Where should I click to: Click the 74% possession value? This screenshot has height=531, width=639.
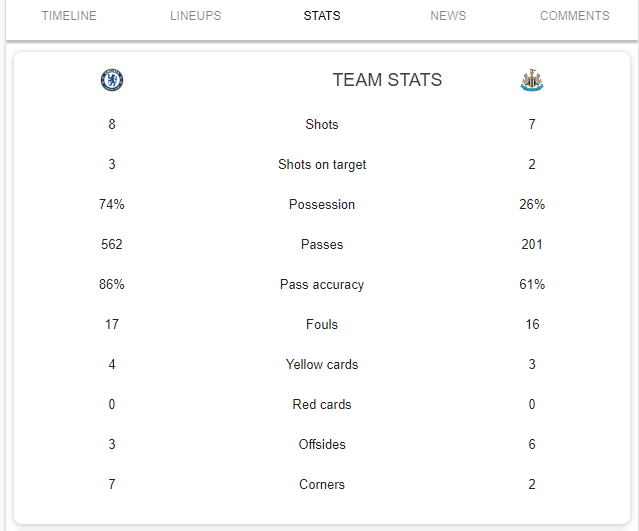point(112,205)
